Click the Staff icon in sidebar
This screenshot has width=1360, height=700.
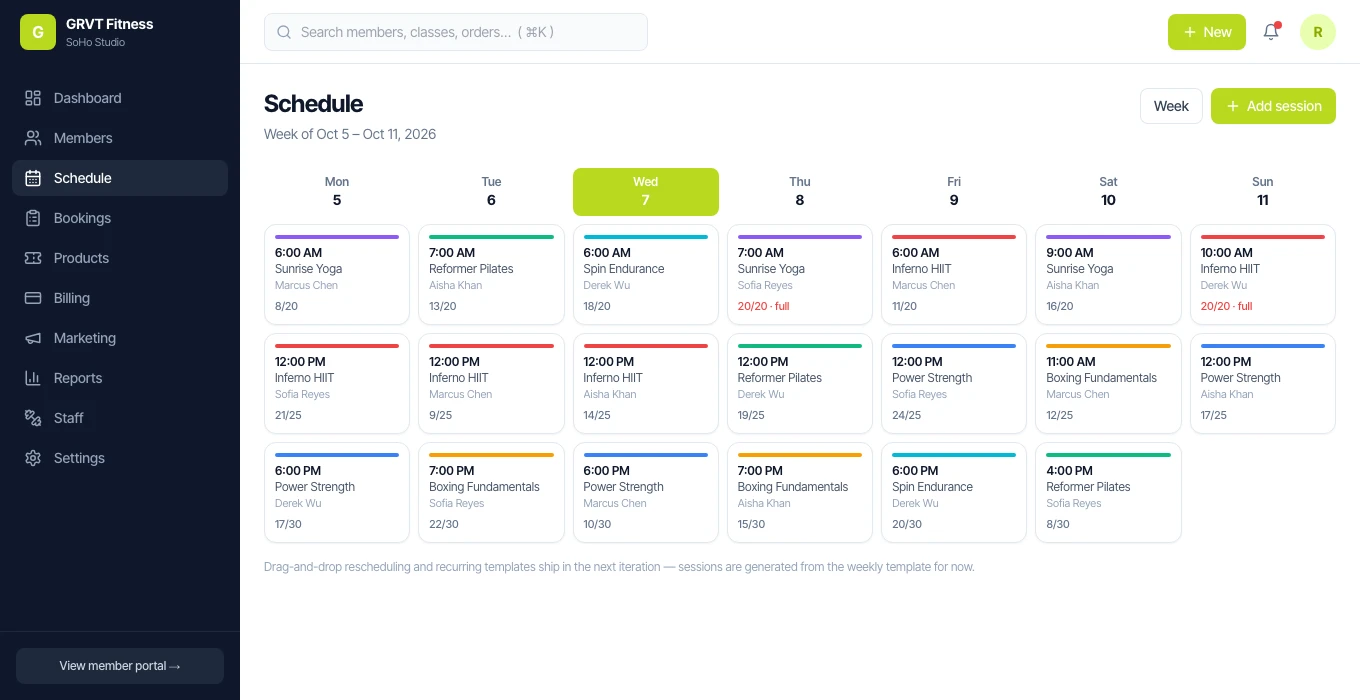click(33, 418)
